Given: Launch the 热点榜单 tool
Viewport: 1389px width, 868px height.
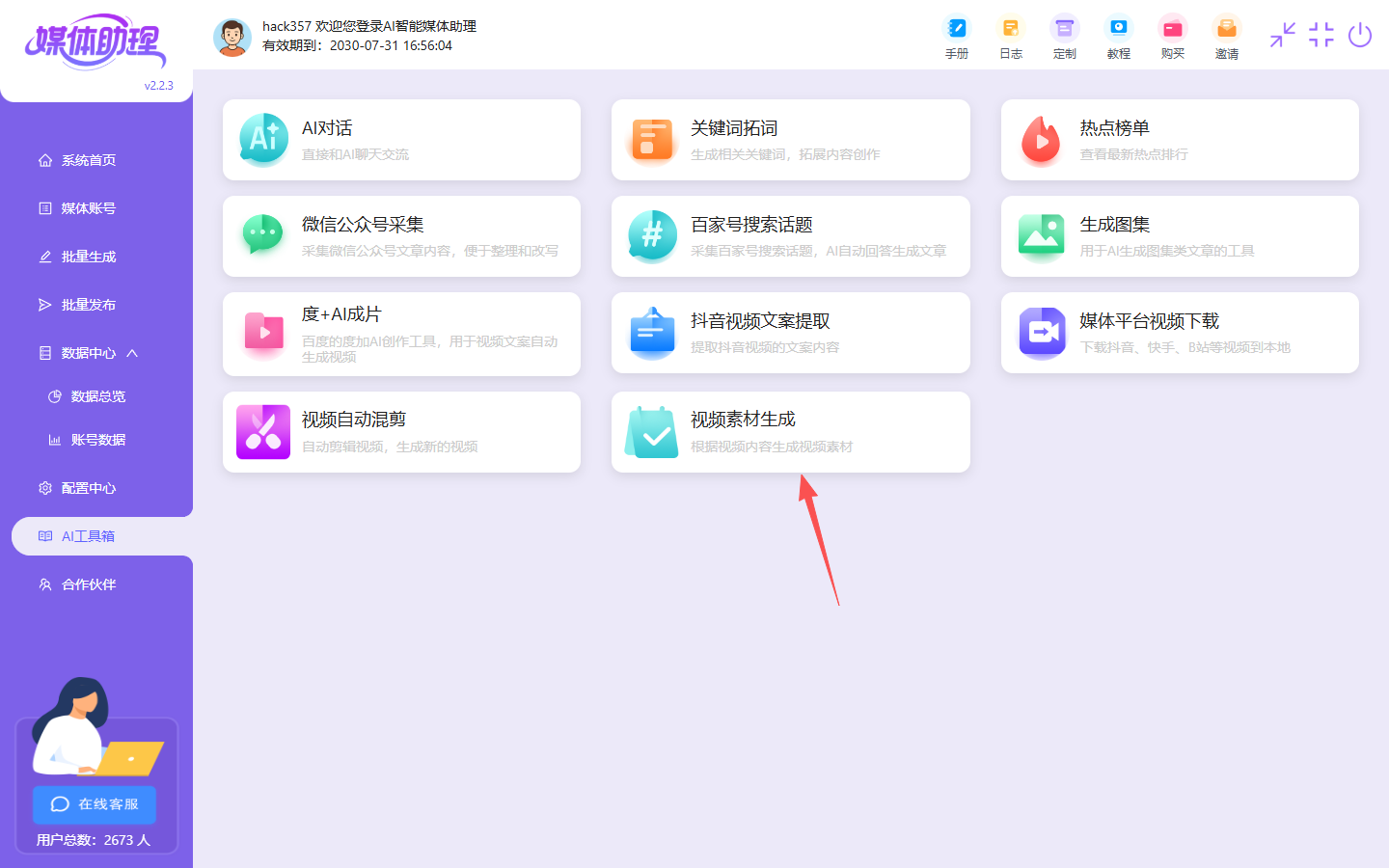Looking at the screenshot, I should pyautogui.click(x=1179, y=140).
